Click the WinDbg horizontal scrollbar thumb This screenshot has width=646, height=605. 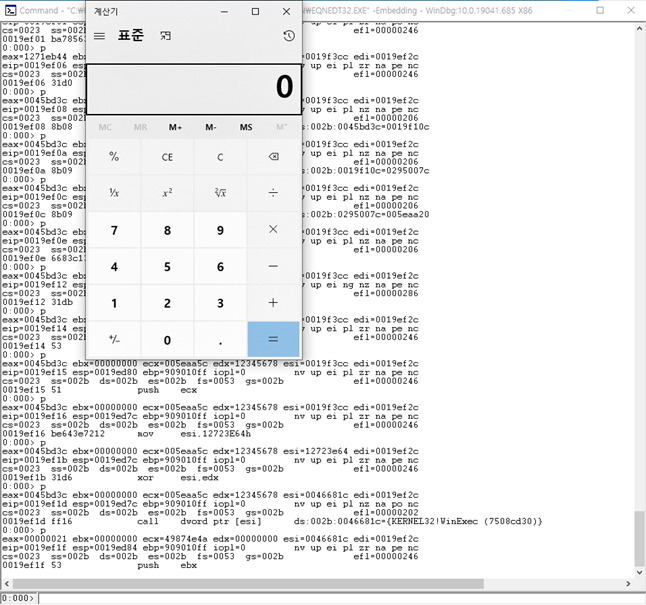248,584
